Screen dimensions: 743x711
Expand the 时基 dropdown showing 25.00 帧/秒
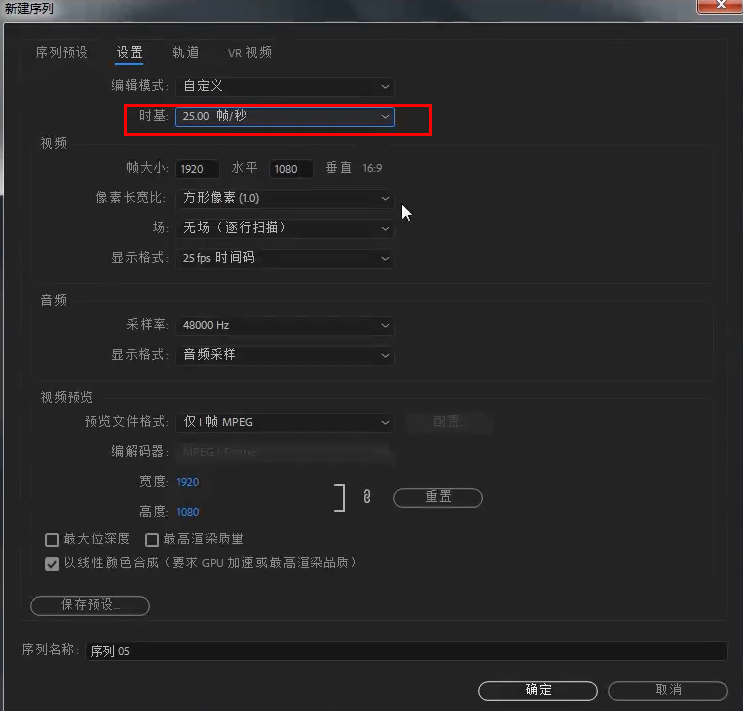click(x=285, y=117)
